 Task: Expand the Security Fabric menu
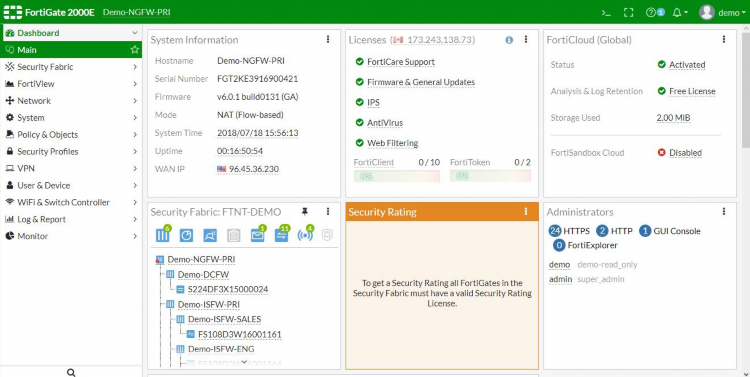[71, 67]
